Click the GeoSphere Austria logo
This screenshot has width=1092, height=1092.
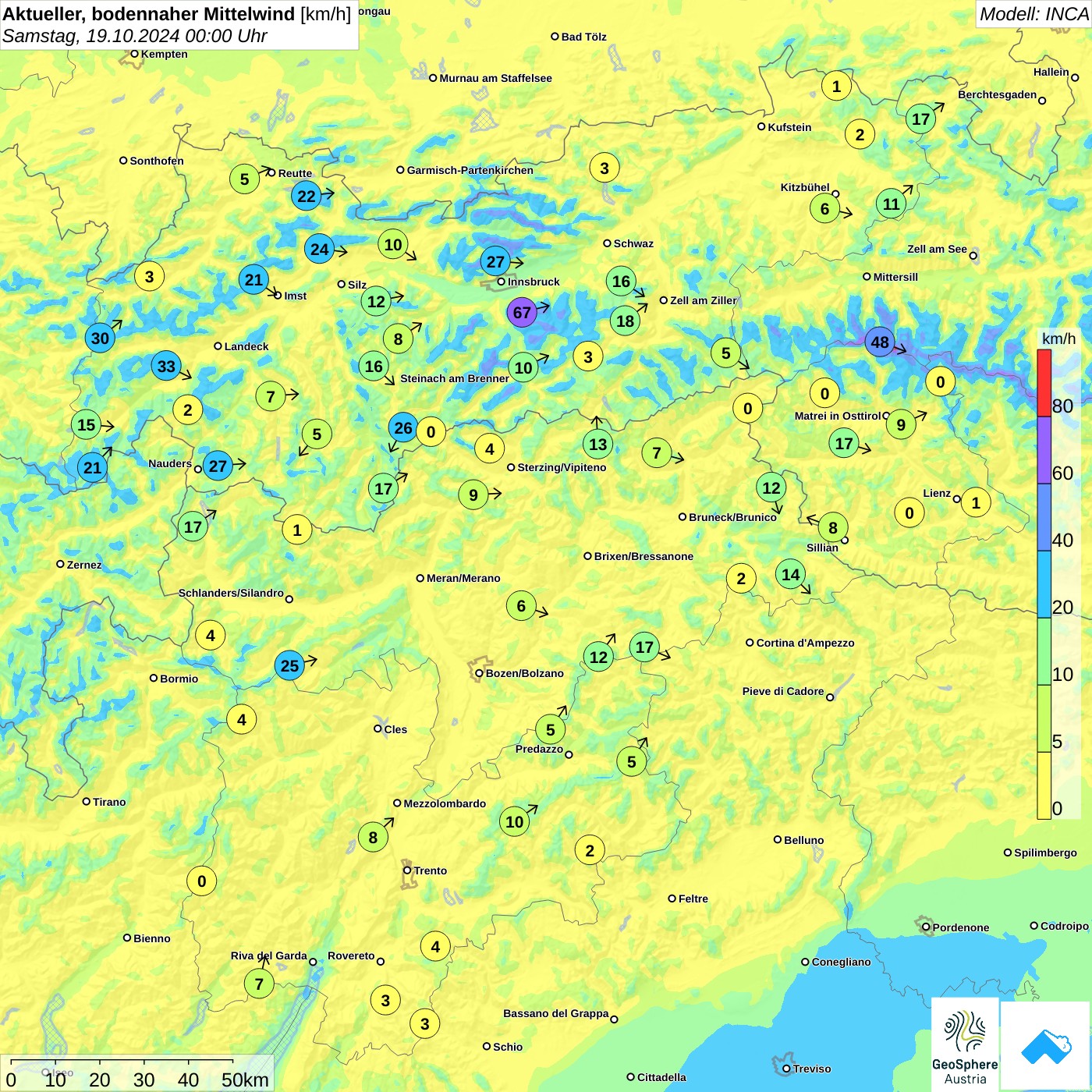pos(965,1044)
